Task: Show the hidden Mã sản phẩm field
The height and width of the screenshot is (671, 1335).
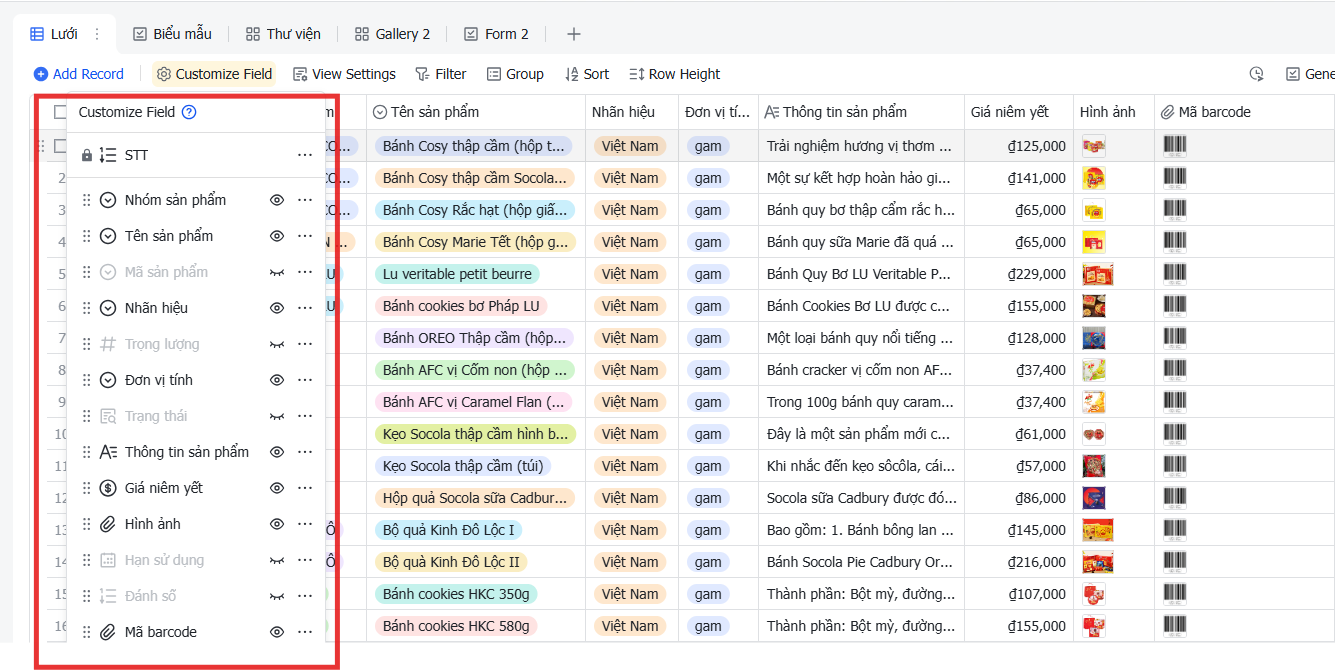Action: 277,272
